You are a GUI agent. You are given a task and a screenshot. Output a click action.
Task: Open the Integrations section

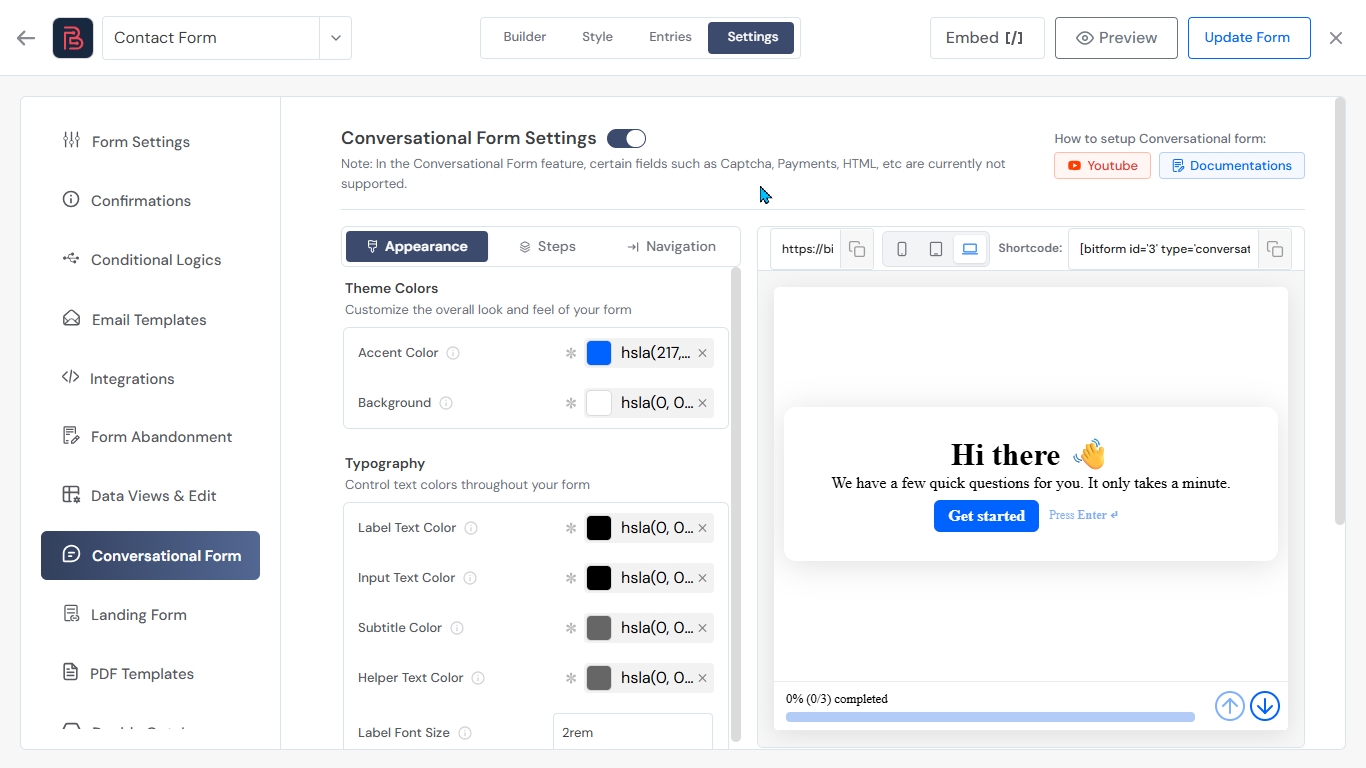pyautogui.click(x=150, y=379)
